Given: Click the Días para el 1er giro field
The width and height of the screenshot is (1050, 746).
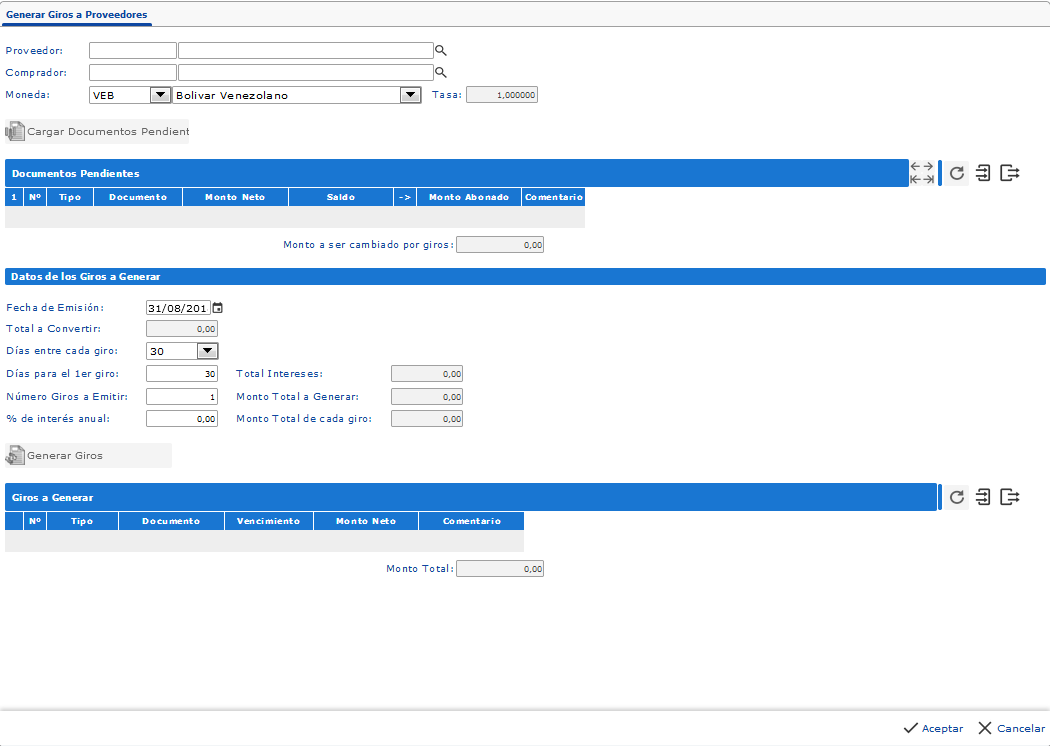Looking at the screenshot, I should (182, 374).
